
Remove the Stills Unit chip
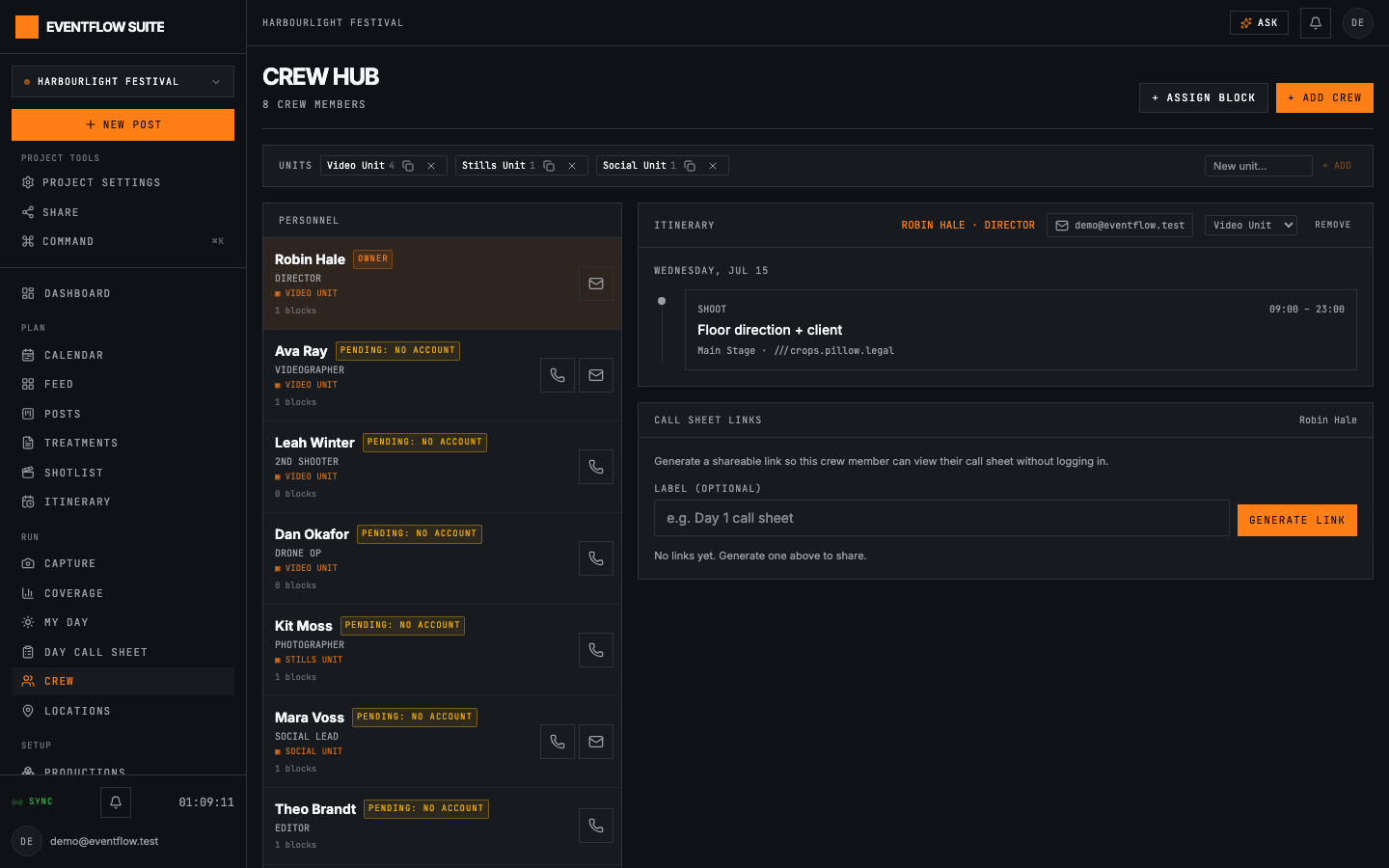[572, 166]
